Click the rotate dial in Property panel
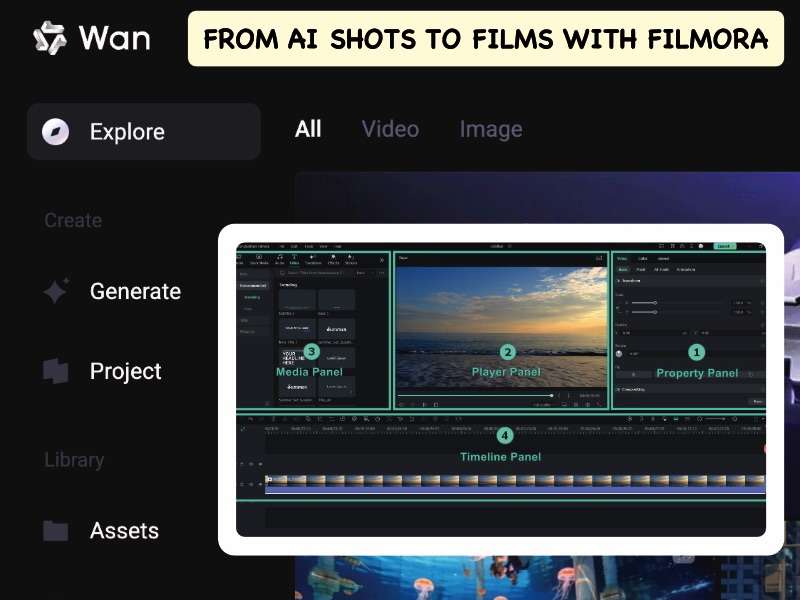Screen dimensions: 800x600 click(619, 354)
